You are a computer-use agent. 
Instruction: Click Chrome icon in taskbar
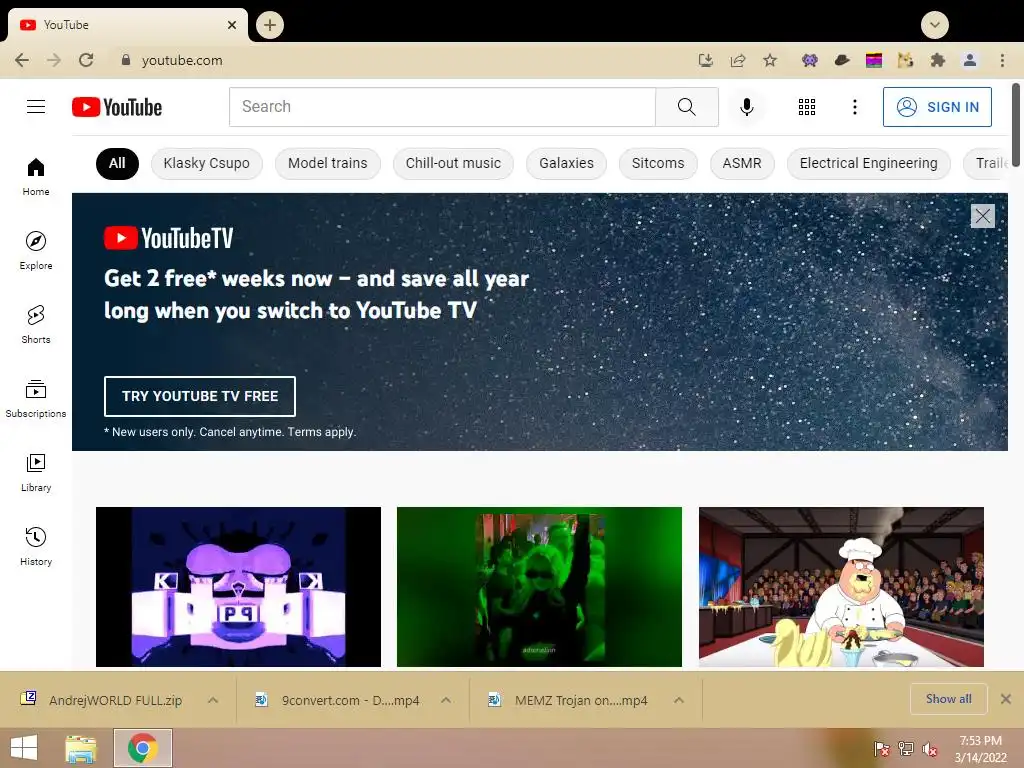pyautogui.click(x=143, y=748)
